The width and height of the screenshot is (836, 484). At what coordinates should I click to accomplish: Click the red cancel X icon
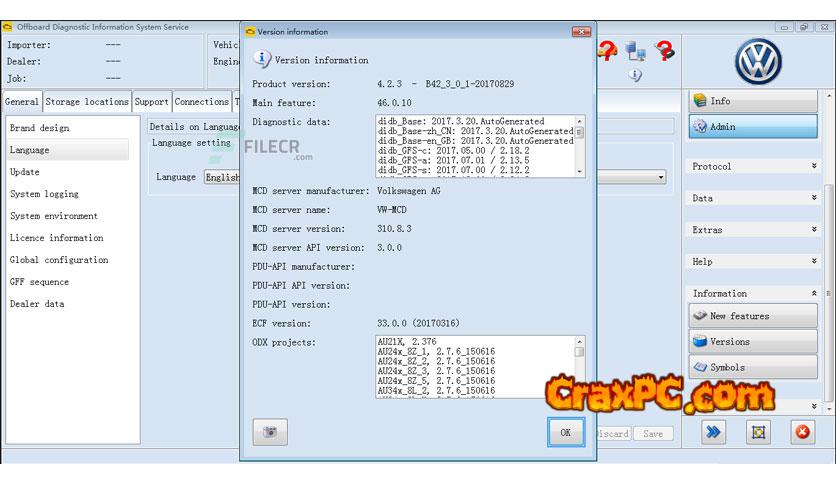coord(802,432)
